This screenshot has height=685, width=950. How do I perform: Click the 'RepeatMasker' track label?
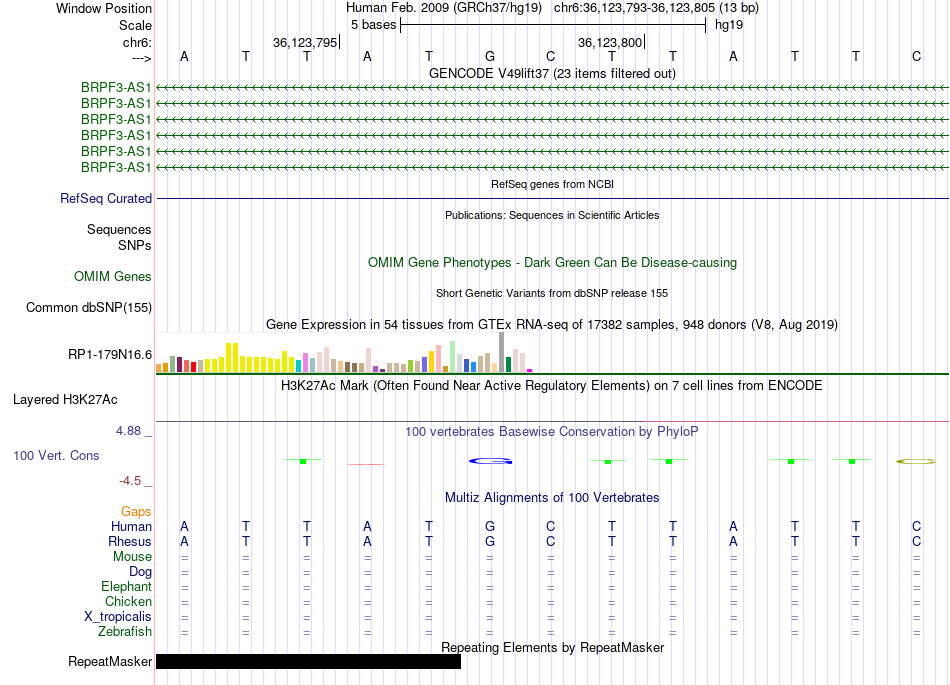pyautogui.click(x=110, y=661)
